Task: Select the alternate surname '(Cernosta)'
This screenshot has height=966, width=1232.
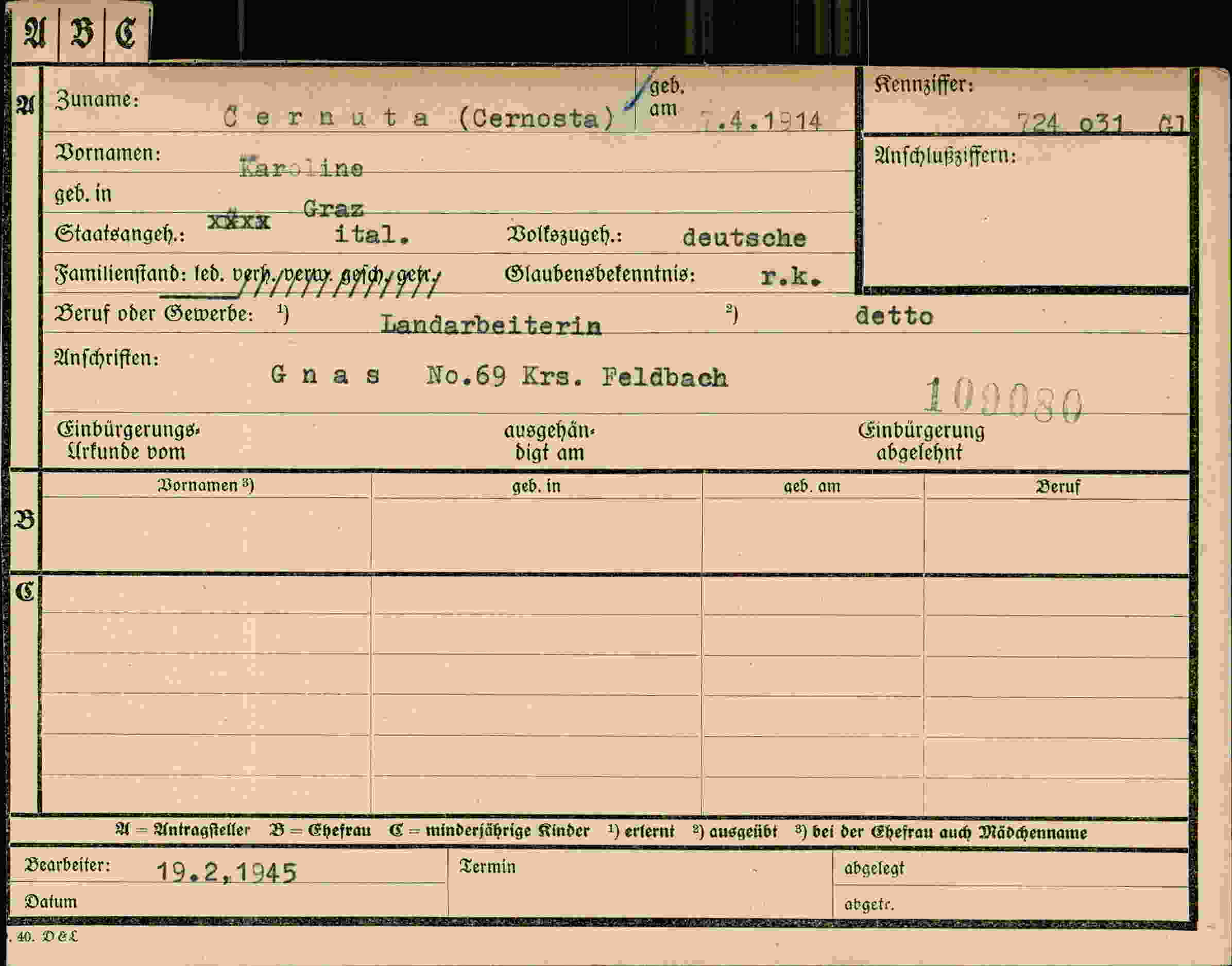Action: (x=536, y=118)
